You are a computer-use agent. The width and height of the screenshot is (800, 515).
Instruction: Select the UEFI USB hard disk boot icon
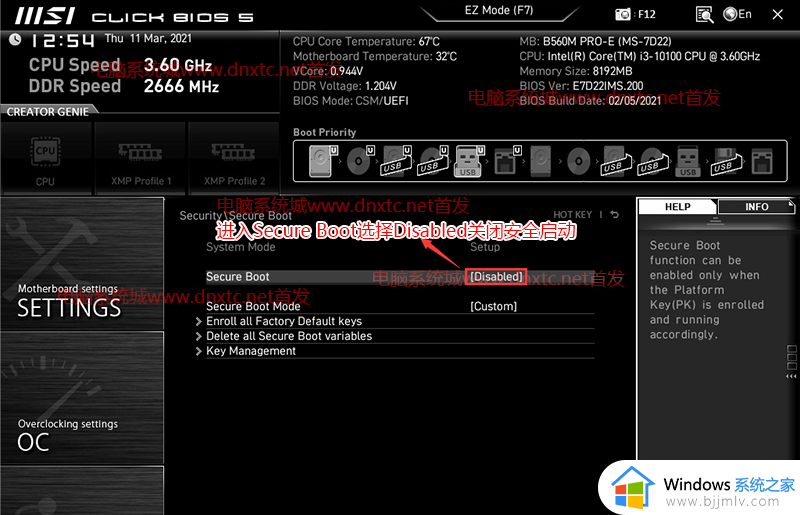[x=397, y=161]
